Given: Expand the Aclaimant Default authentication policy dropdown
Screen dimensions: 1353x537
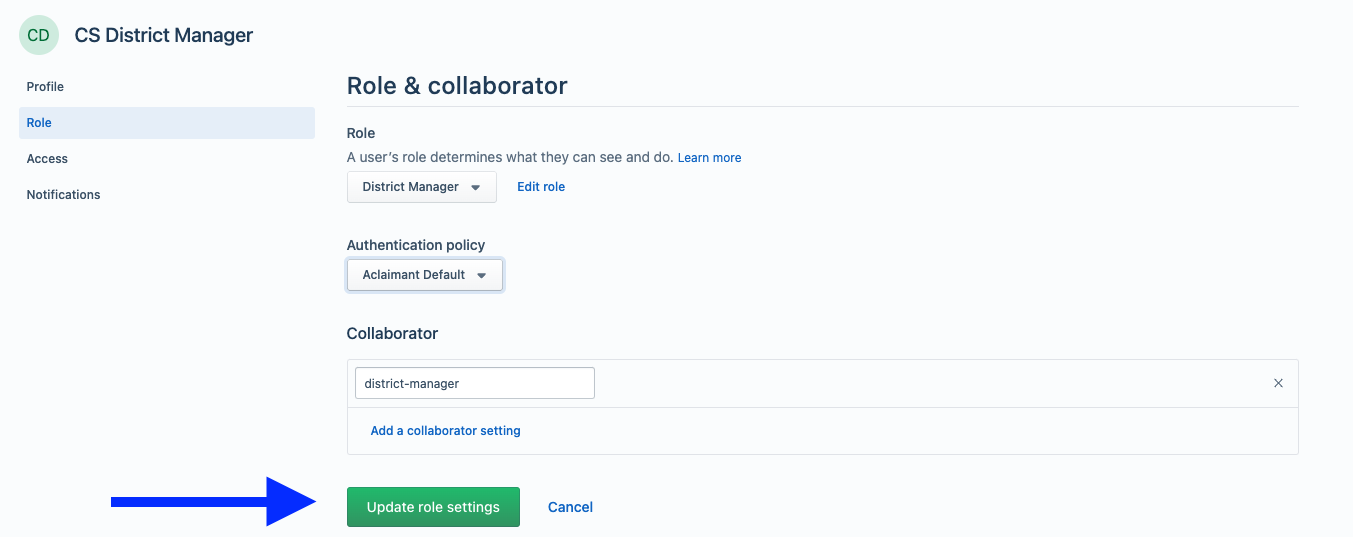Looking at the screenshot, I should coord(425,275).
